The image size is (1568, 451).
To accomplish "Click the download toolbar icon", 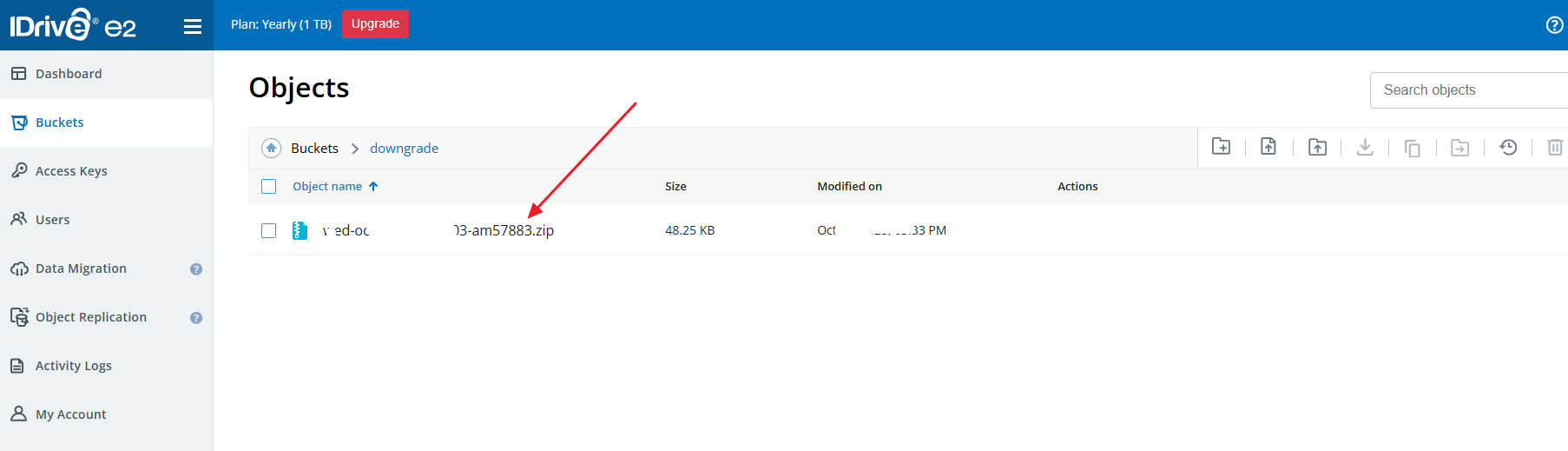I will (x=1365, y=147).
